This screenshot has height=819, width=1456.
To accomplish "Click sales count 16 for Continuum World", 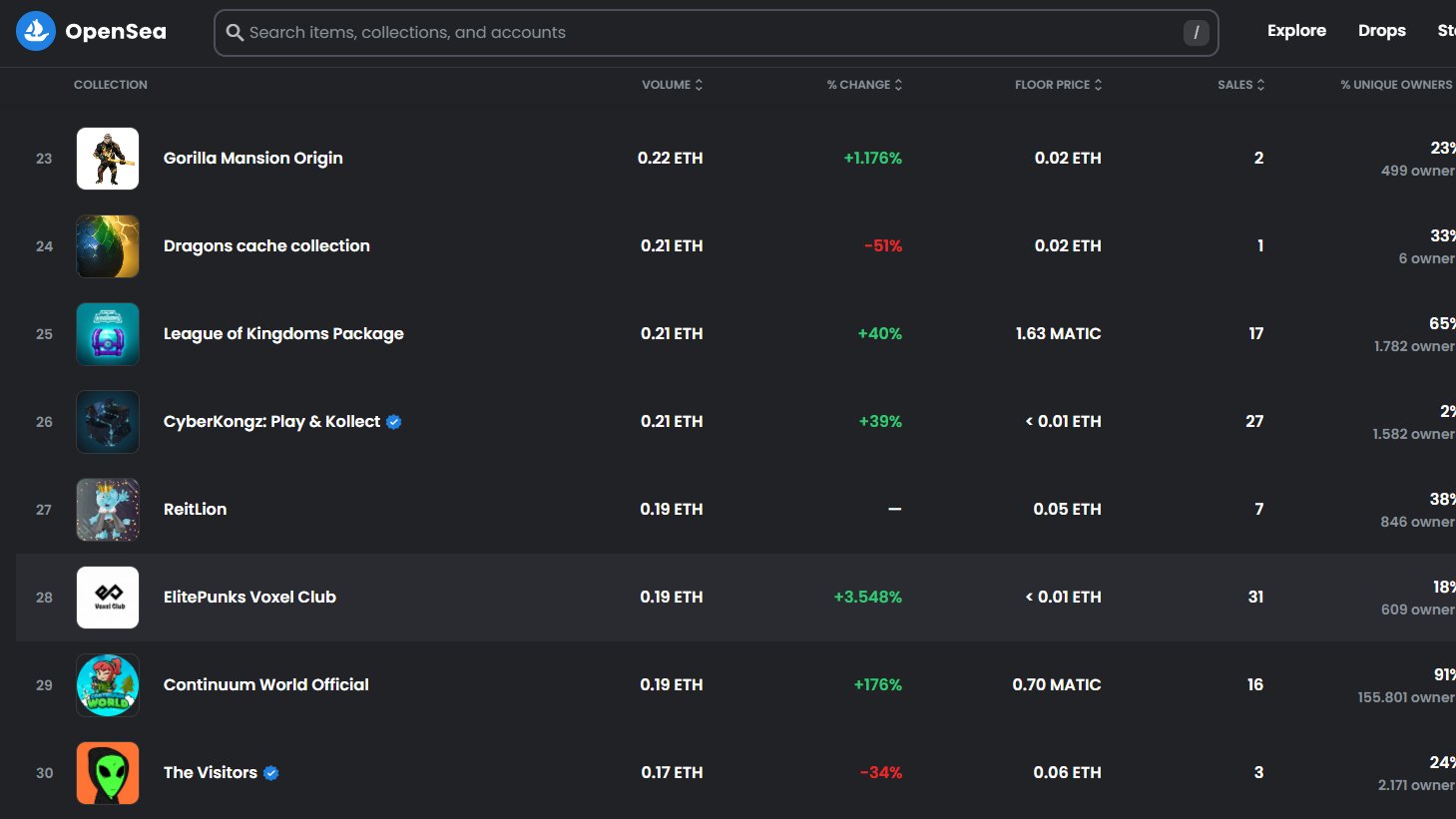I will (1255, 684).
